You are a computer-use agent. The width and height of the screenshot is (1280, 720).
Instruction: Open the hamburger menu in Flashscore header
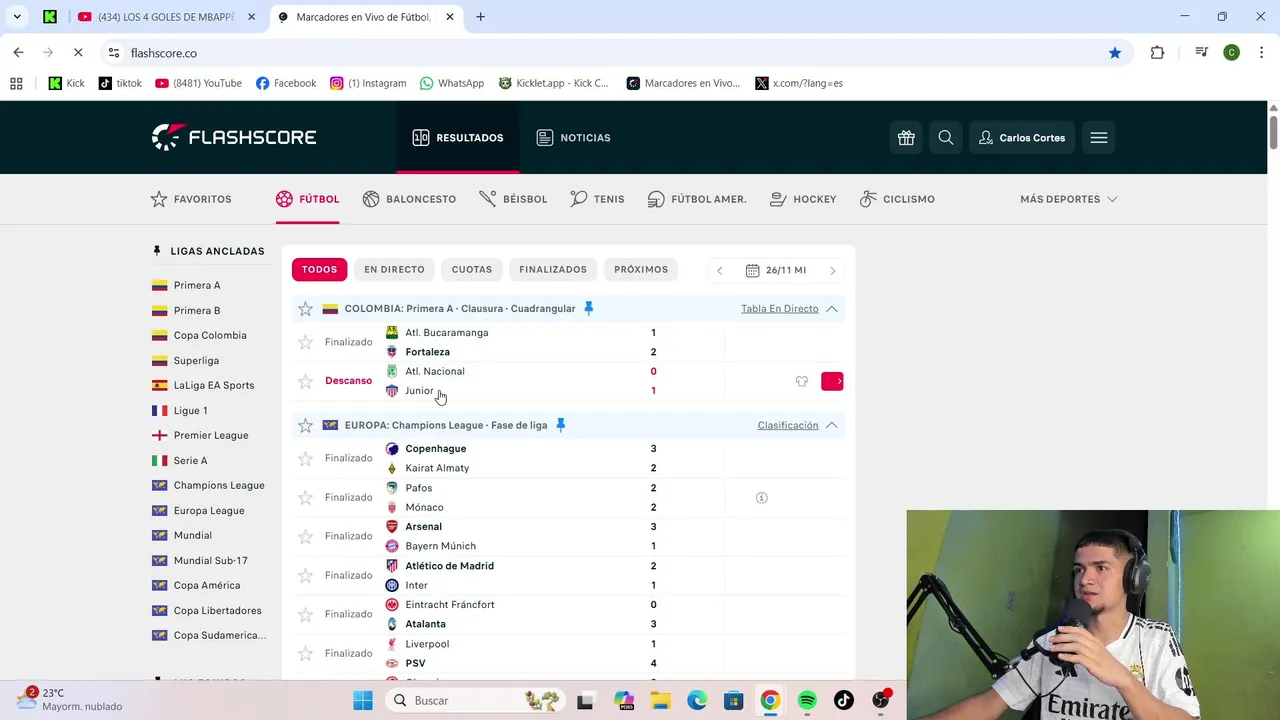point(1099,138)
